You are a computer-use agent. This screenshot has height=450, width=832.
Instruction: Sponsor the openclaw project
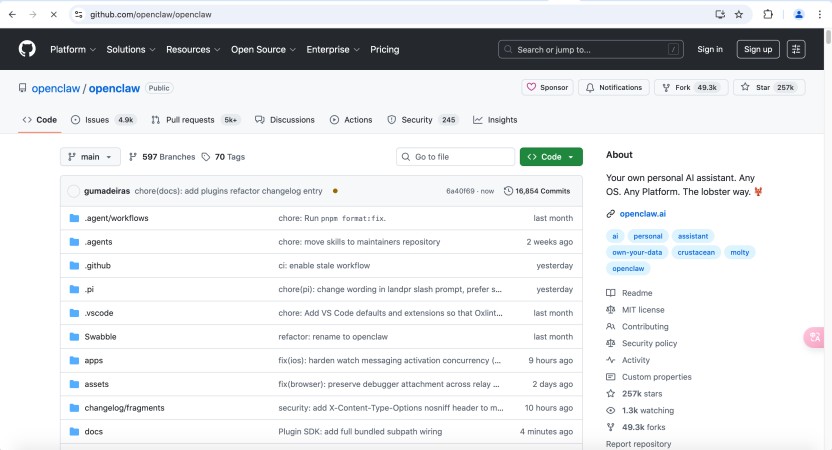546,88
